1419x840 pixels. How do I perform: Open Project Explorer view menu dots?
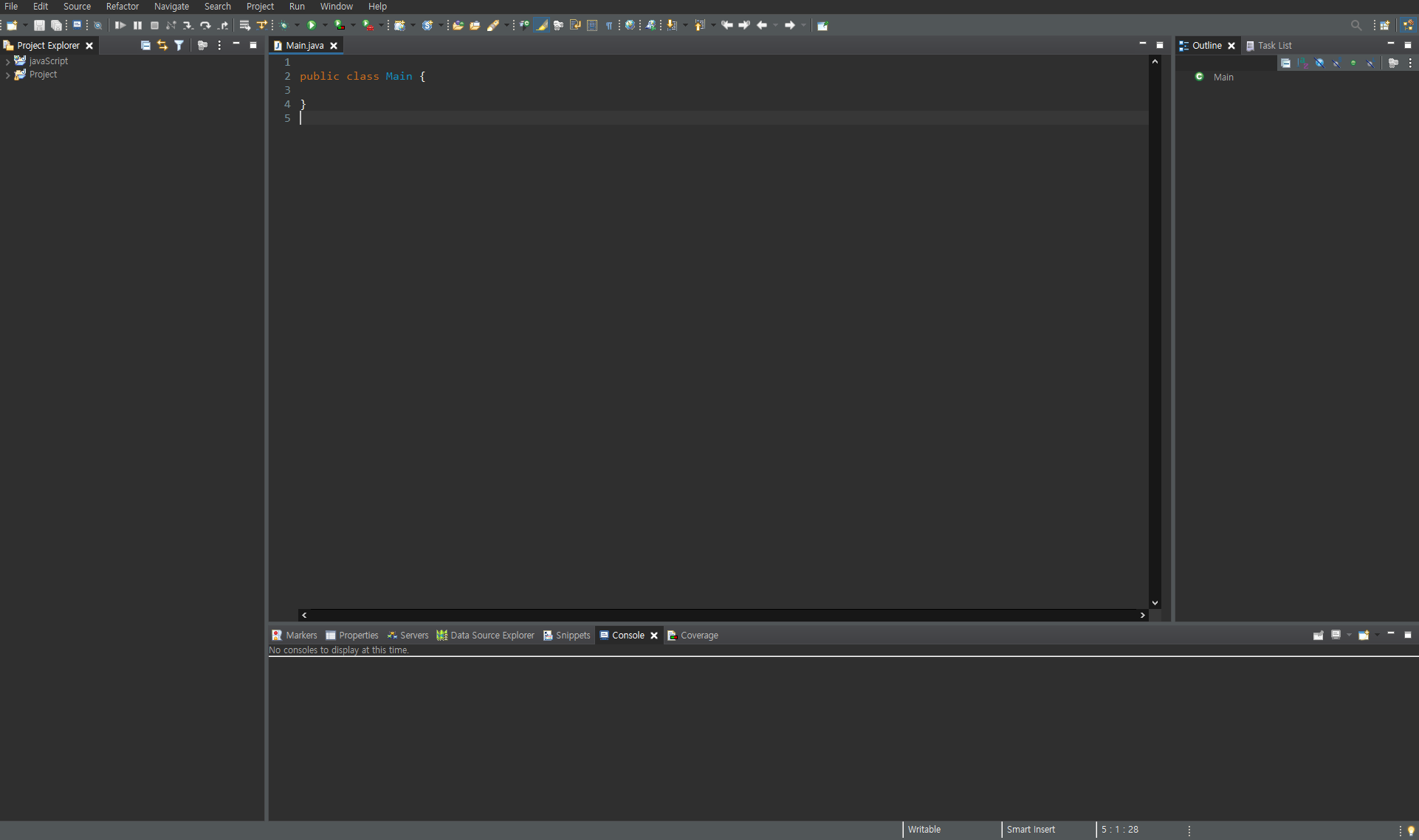pos(219,46)
